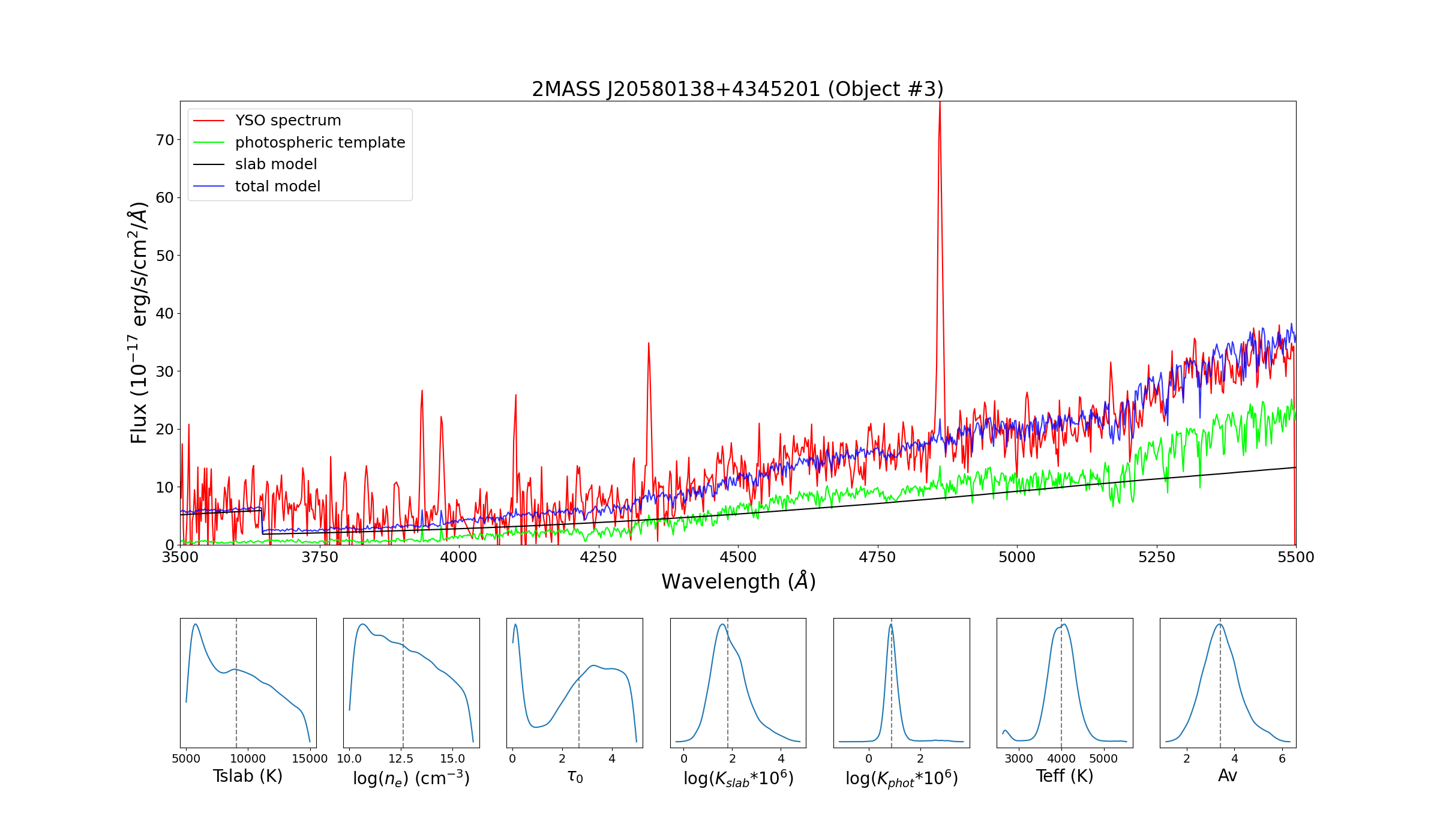
Task: Click the Av extinction posterior subplot
Action: 1228,683
